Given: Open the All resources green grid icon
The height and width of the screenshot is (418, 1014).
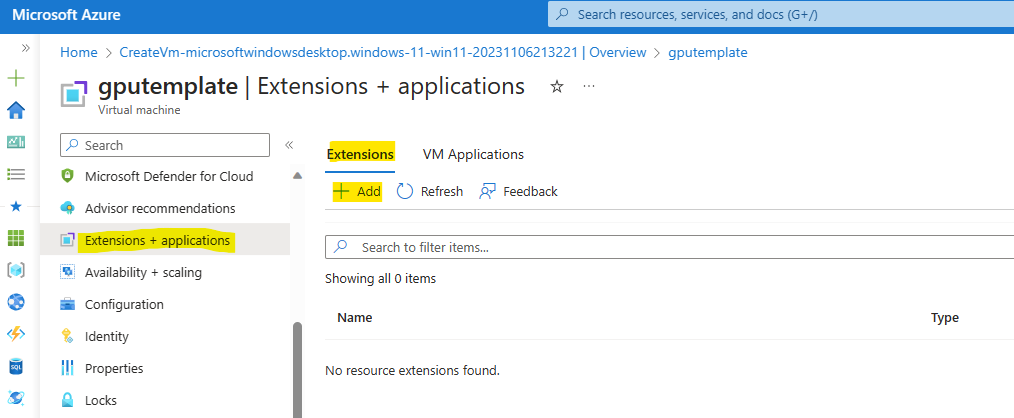Looking at the screenshot, I should tap(16, 238).
